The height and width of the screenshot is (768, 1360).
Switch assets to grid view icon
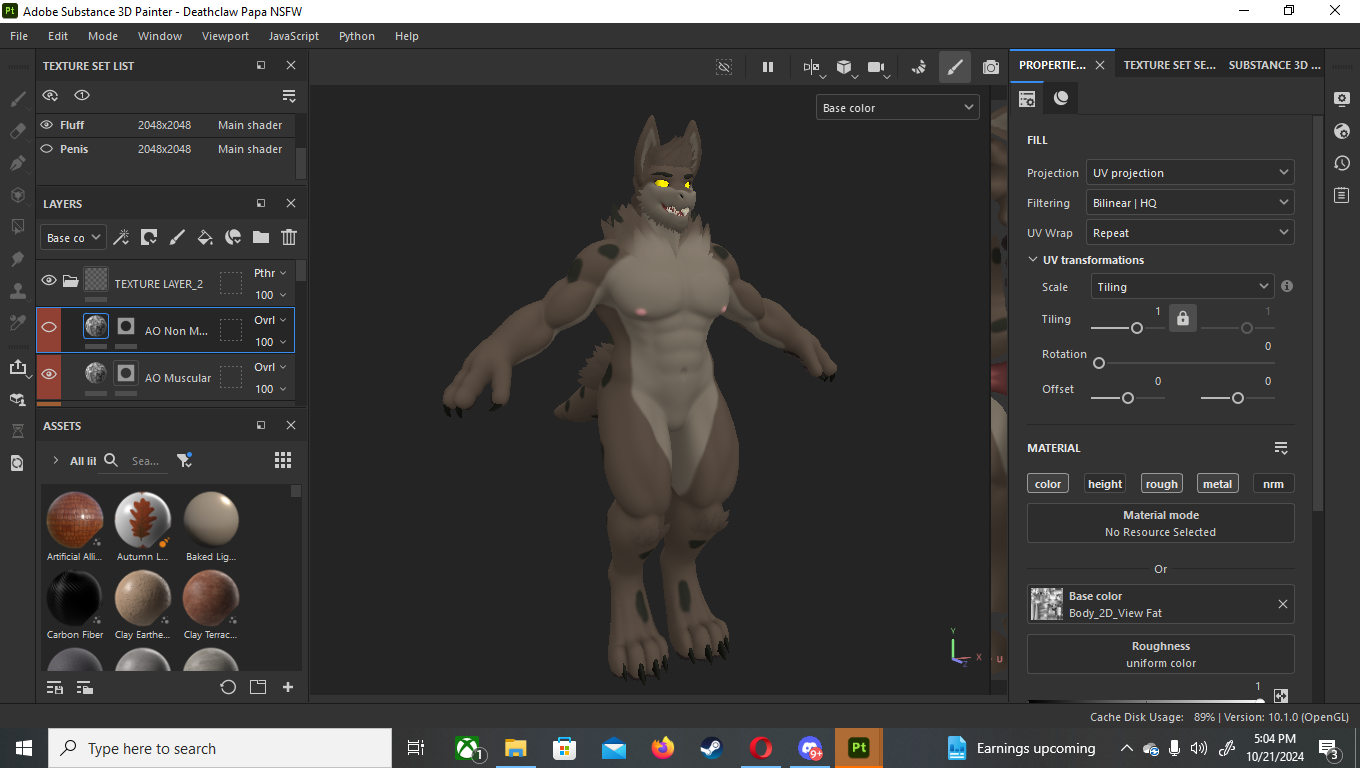tap(283, 460)
